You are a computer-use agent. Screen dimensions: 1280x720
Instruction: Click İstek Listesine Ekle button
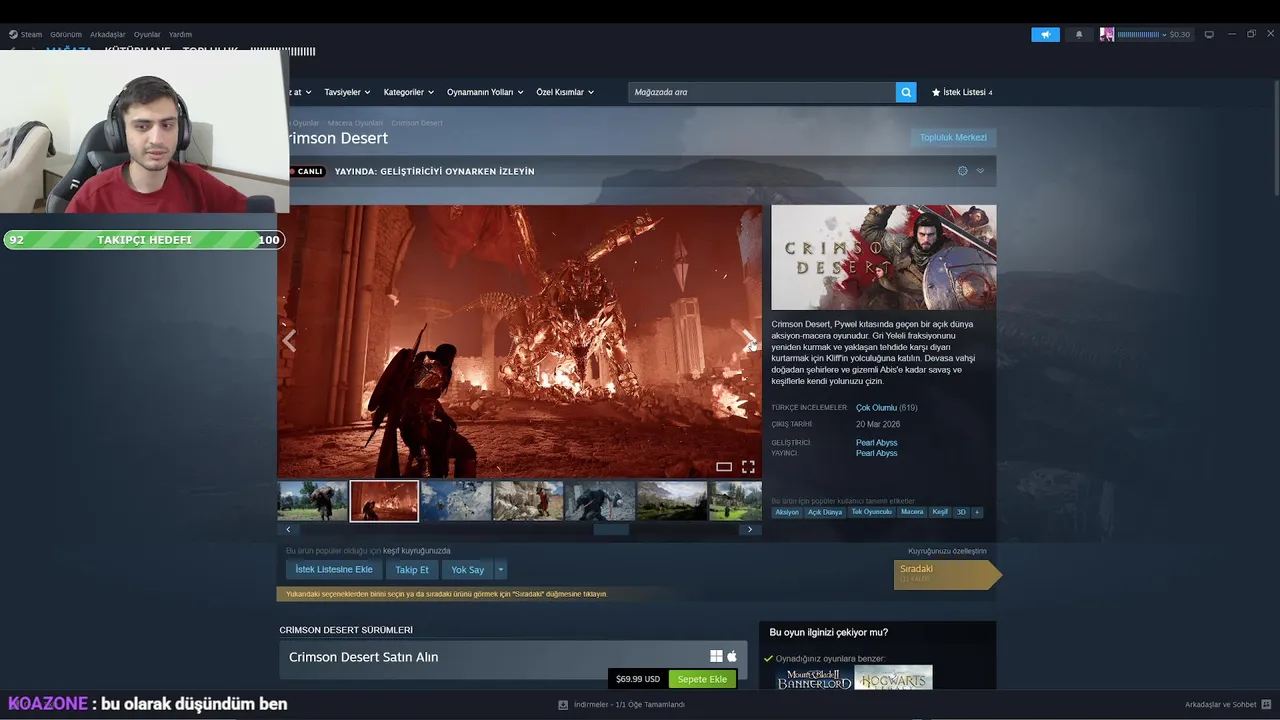pos(334,570)
